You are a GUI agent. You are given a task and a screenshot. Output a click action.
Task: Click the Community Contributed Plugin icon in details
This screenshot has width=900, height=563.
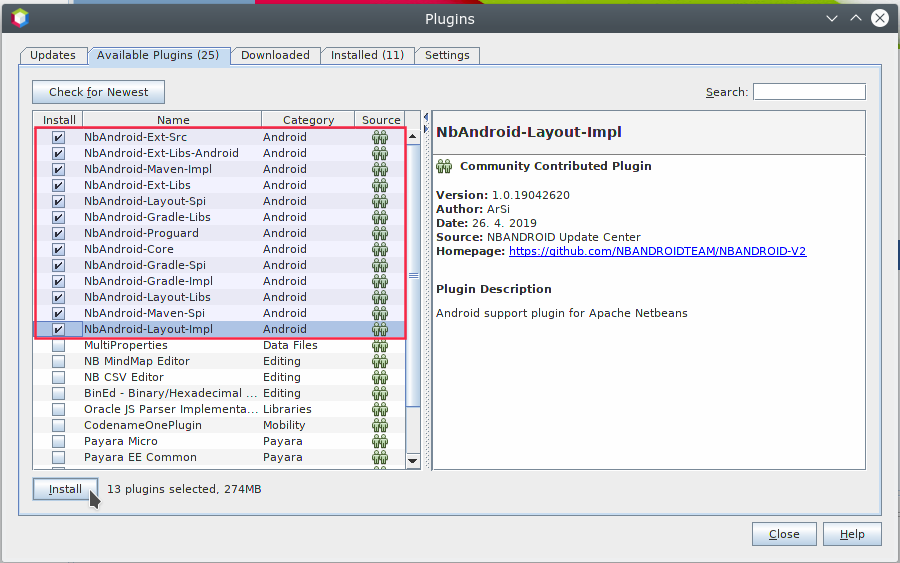click(444, 166)
